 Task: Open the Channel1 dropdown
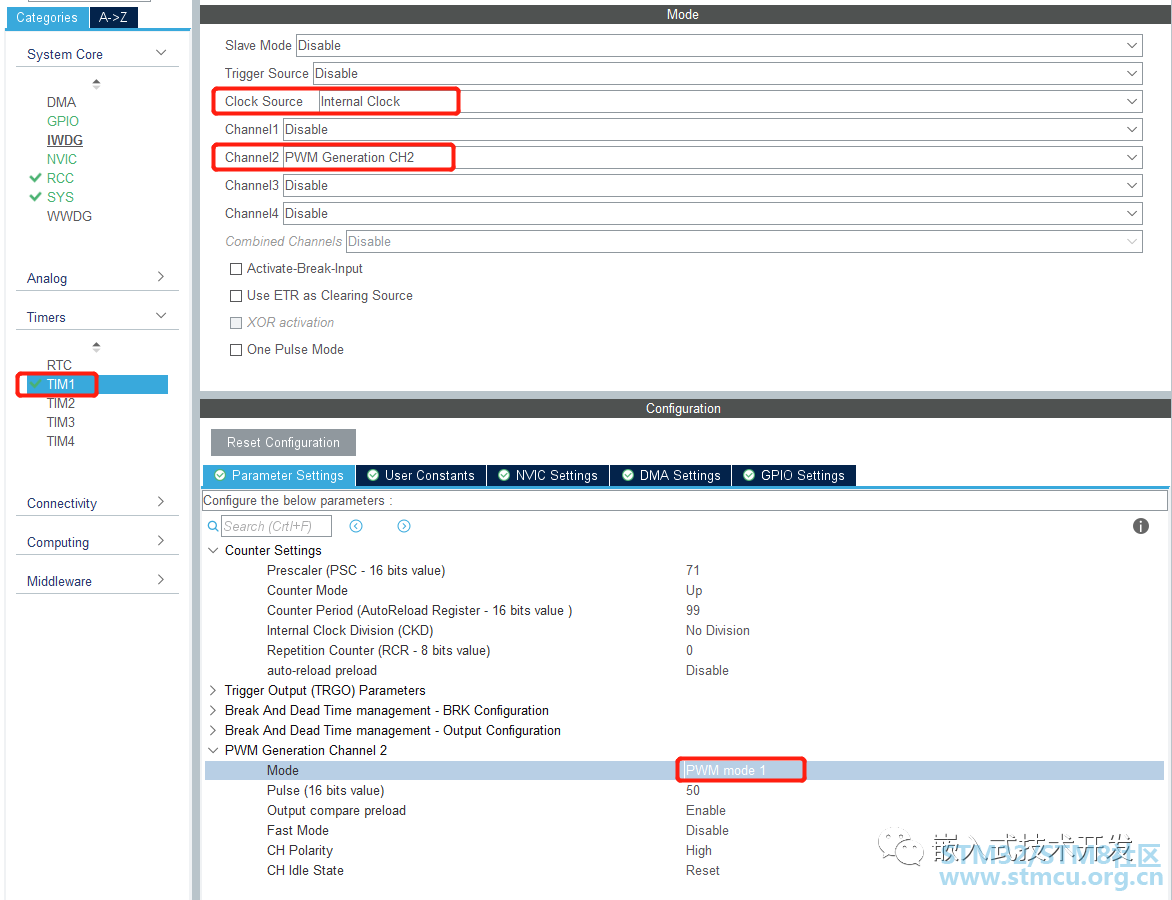coord(712,129)
